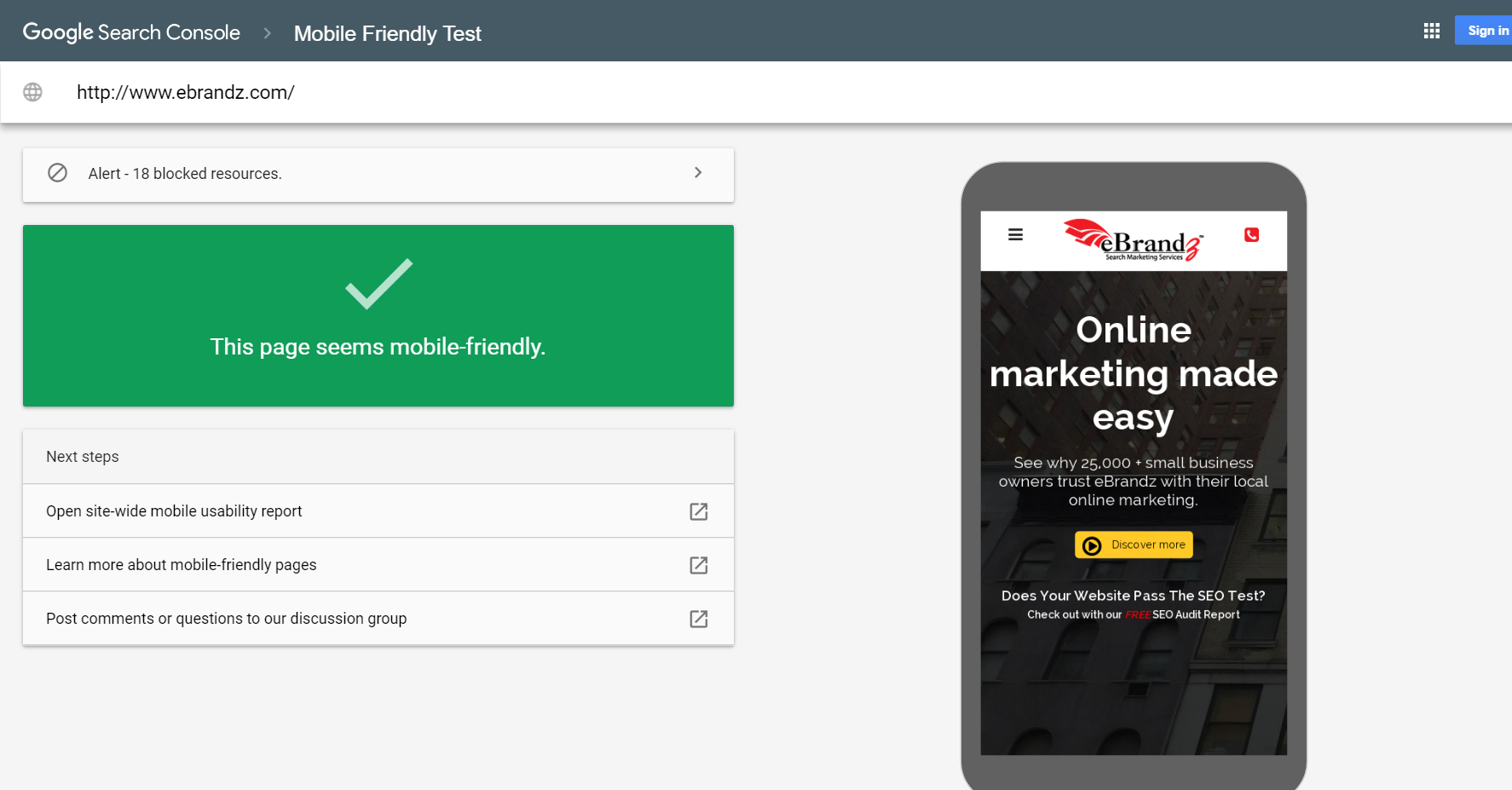Click Online marketing made easy headline
The height and width of the screenshot is (790, 1512).
[x=1134, y=373]
